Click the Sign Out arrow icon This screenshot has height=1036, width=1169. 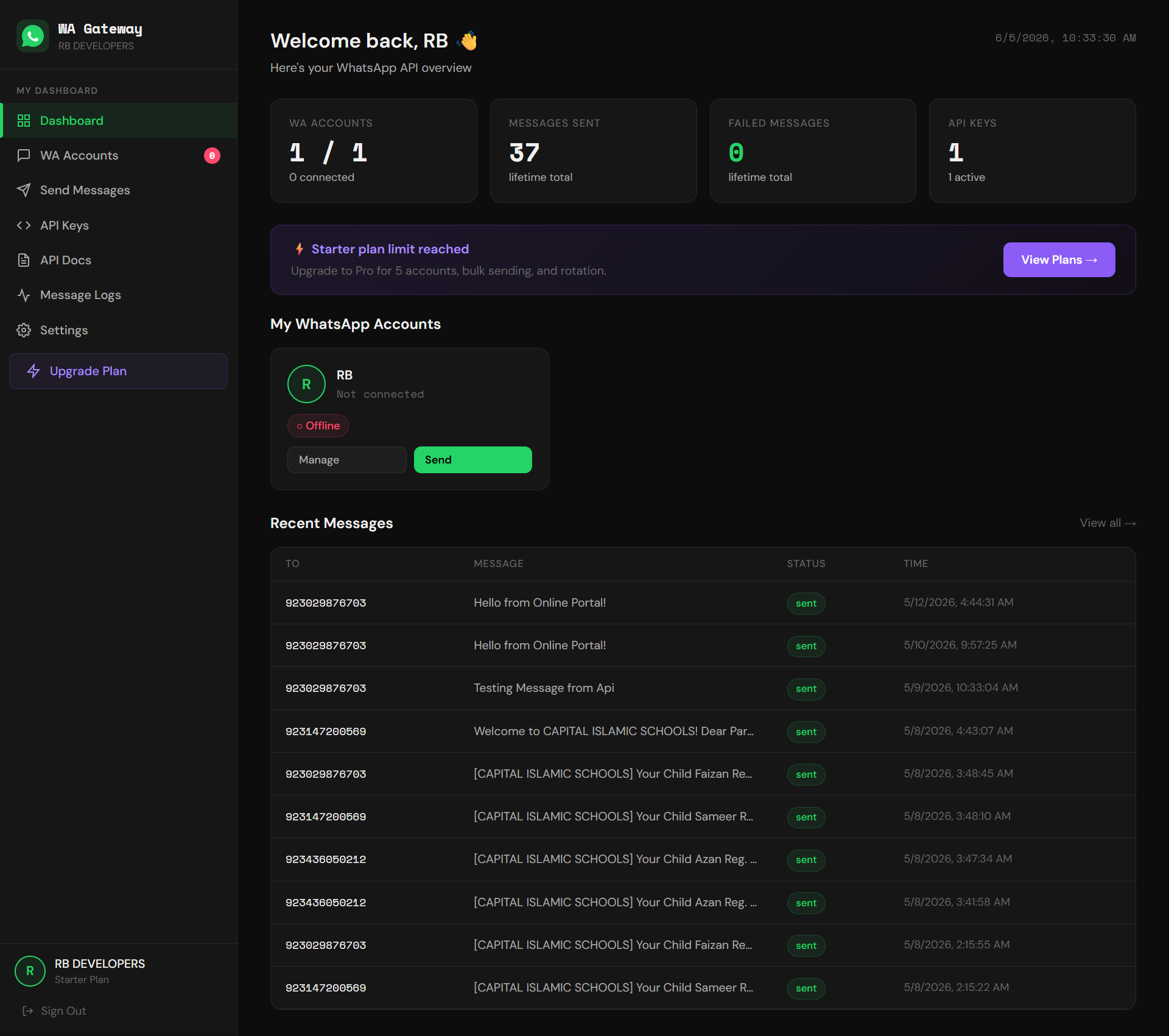pyautogui.click(x=27, y=1011)
